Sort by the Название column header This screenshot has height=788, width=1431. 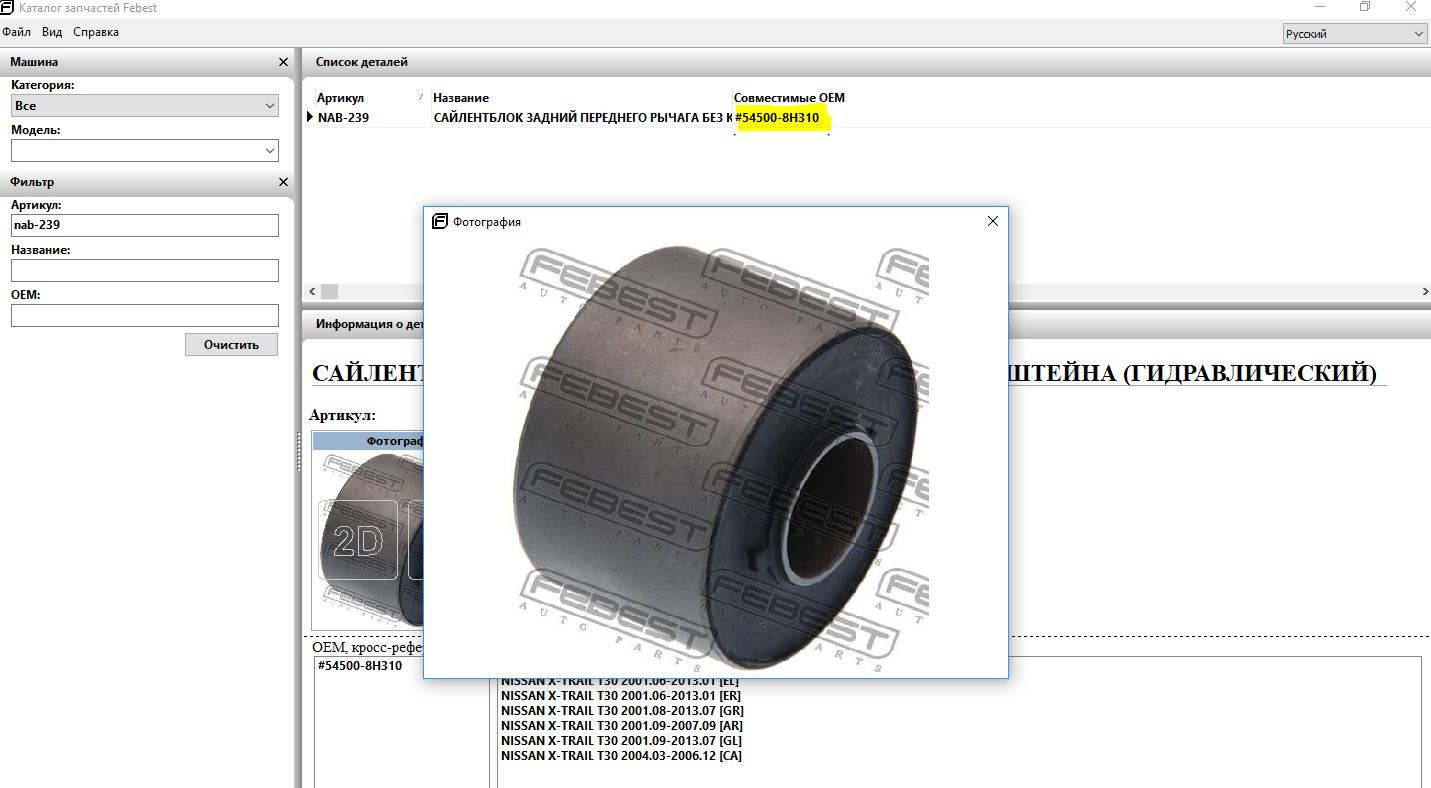(461, 97)
